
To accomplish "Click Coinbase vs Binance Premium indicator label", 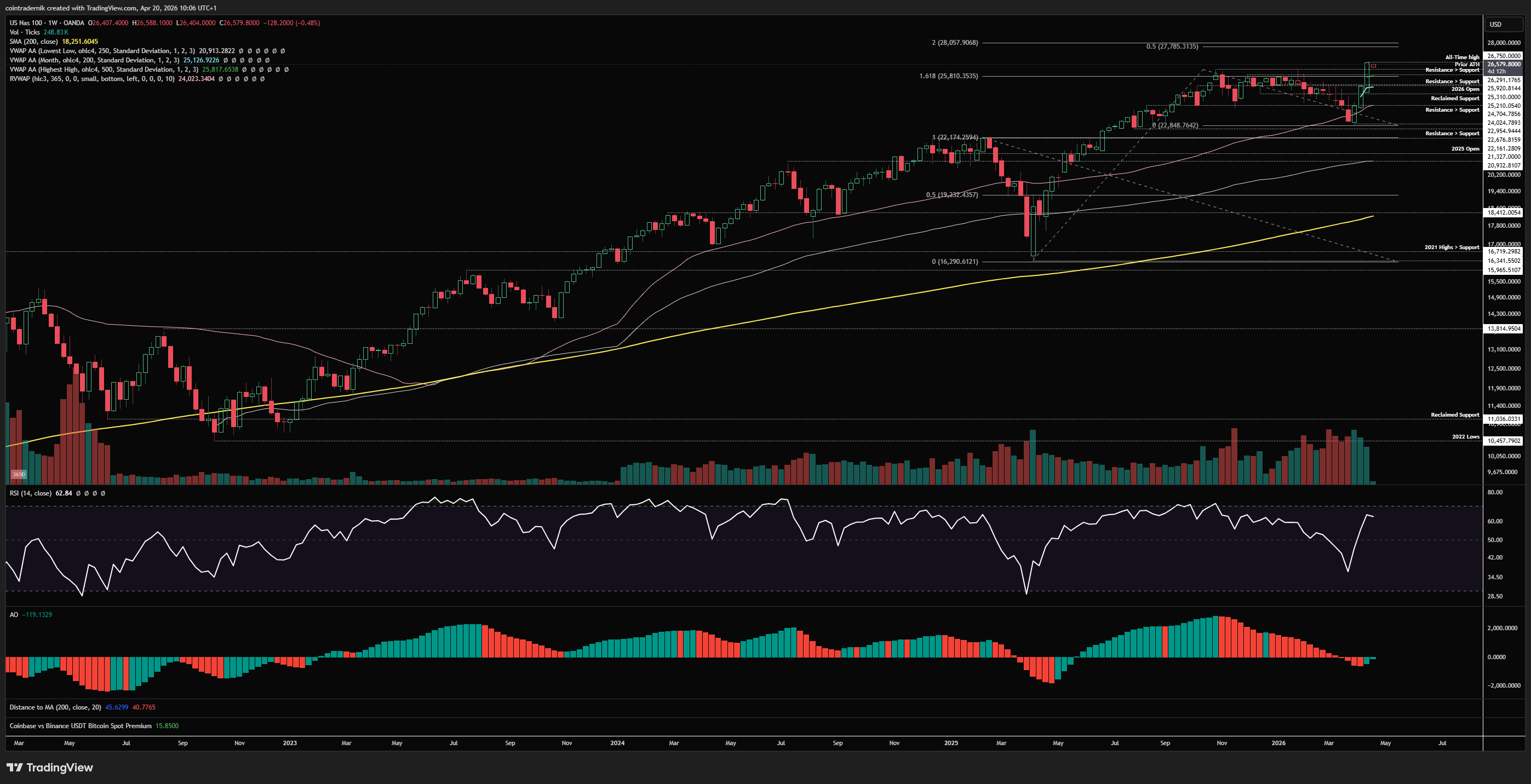I will click(x=80, y=726).
